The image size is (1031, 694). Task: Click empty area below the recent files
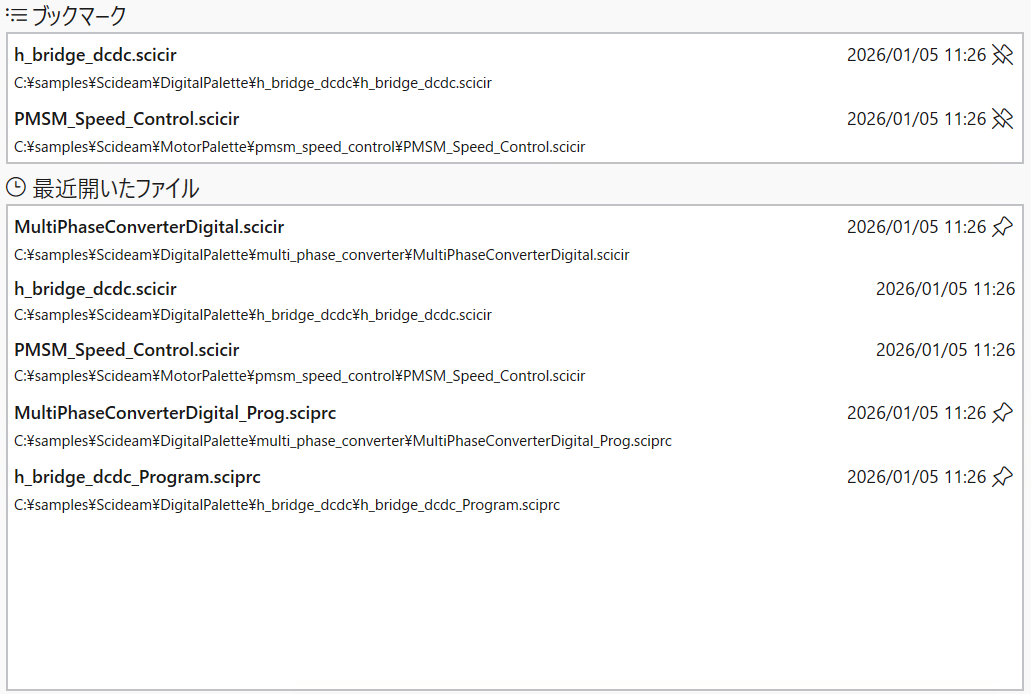click(x=515, y=600)
